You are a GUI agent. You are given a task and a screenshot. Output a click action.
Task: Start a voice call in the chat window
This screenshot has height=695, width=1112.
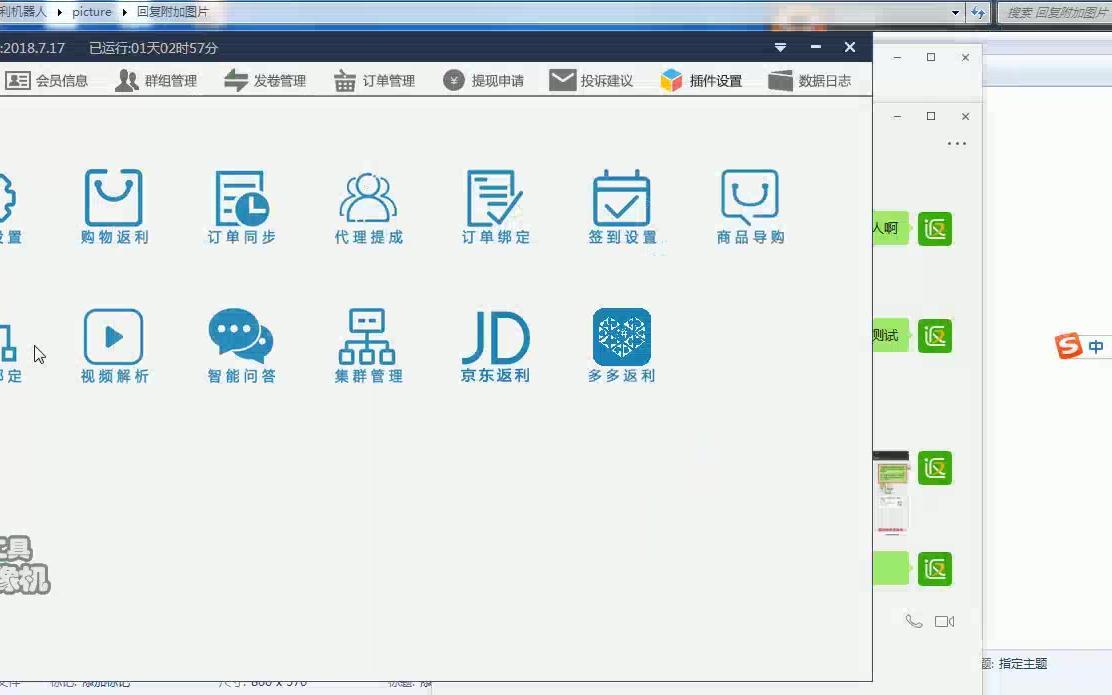914,621
